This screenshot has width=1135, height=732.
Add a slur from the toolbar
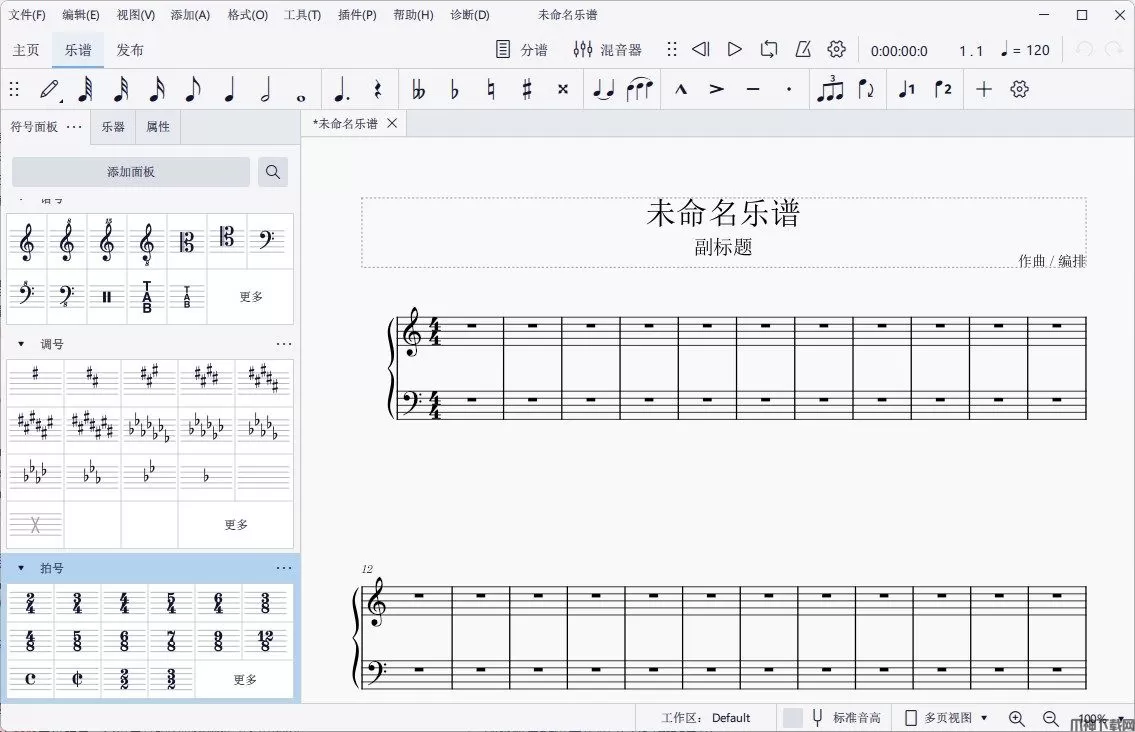click(x=639, y=90)
